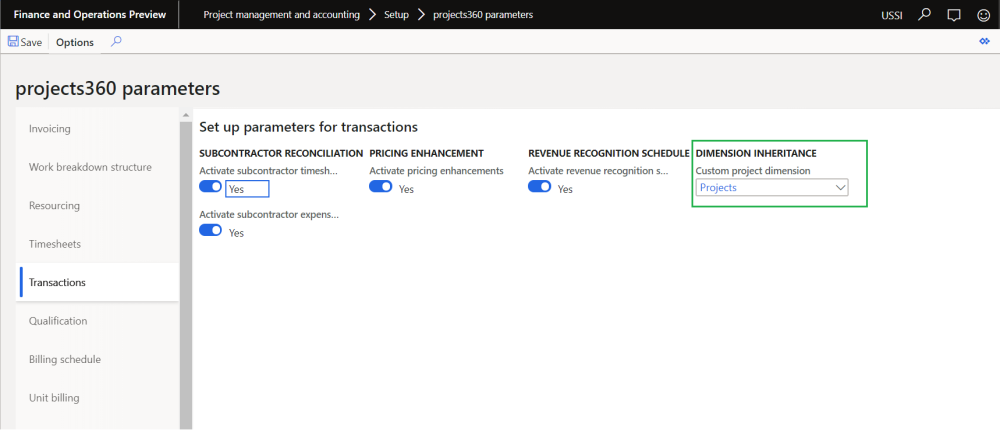
Task: Click the sidebar vertical scrollbar
Action: click(184, 270)
